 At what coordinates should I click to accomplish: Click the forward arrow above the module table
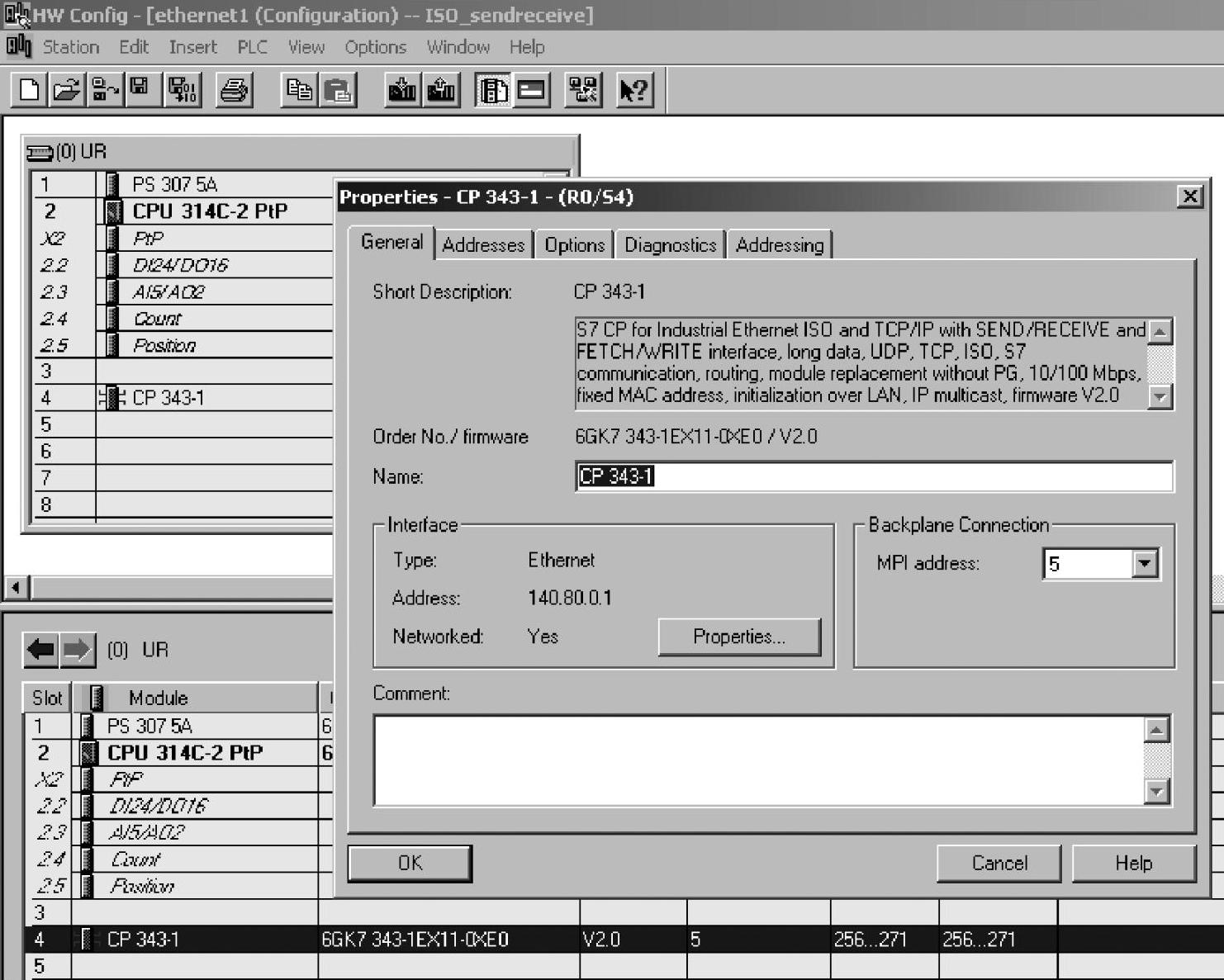(77, 650)
